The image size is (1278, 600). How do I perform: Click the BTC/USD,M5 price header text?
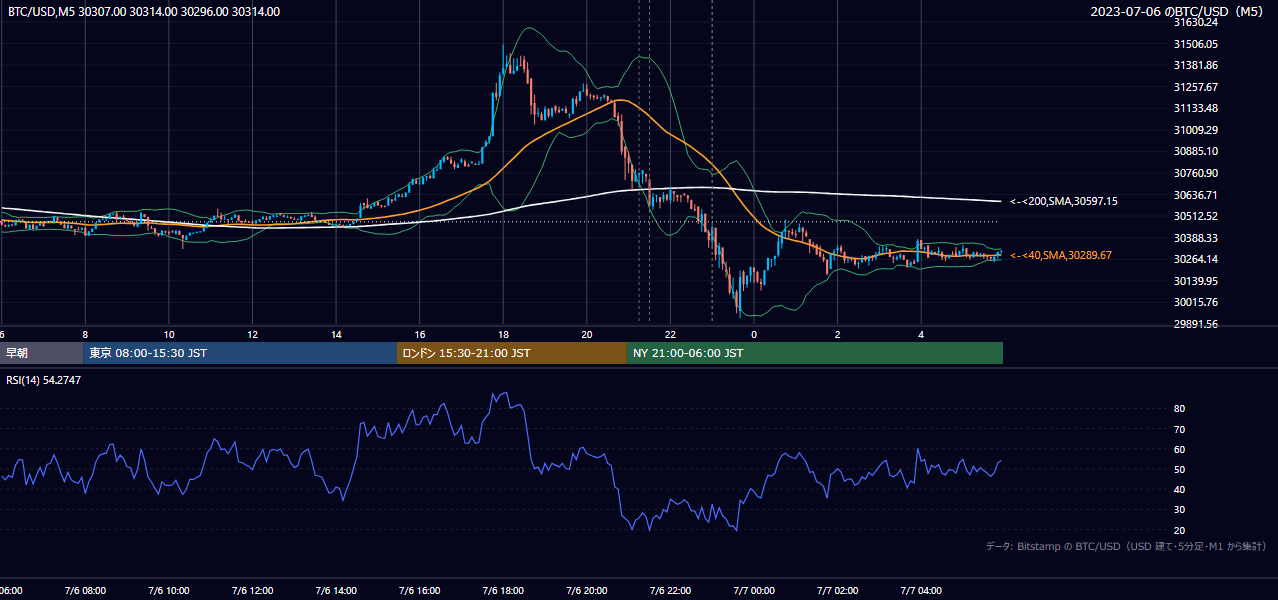144,12
